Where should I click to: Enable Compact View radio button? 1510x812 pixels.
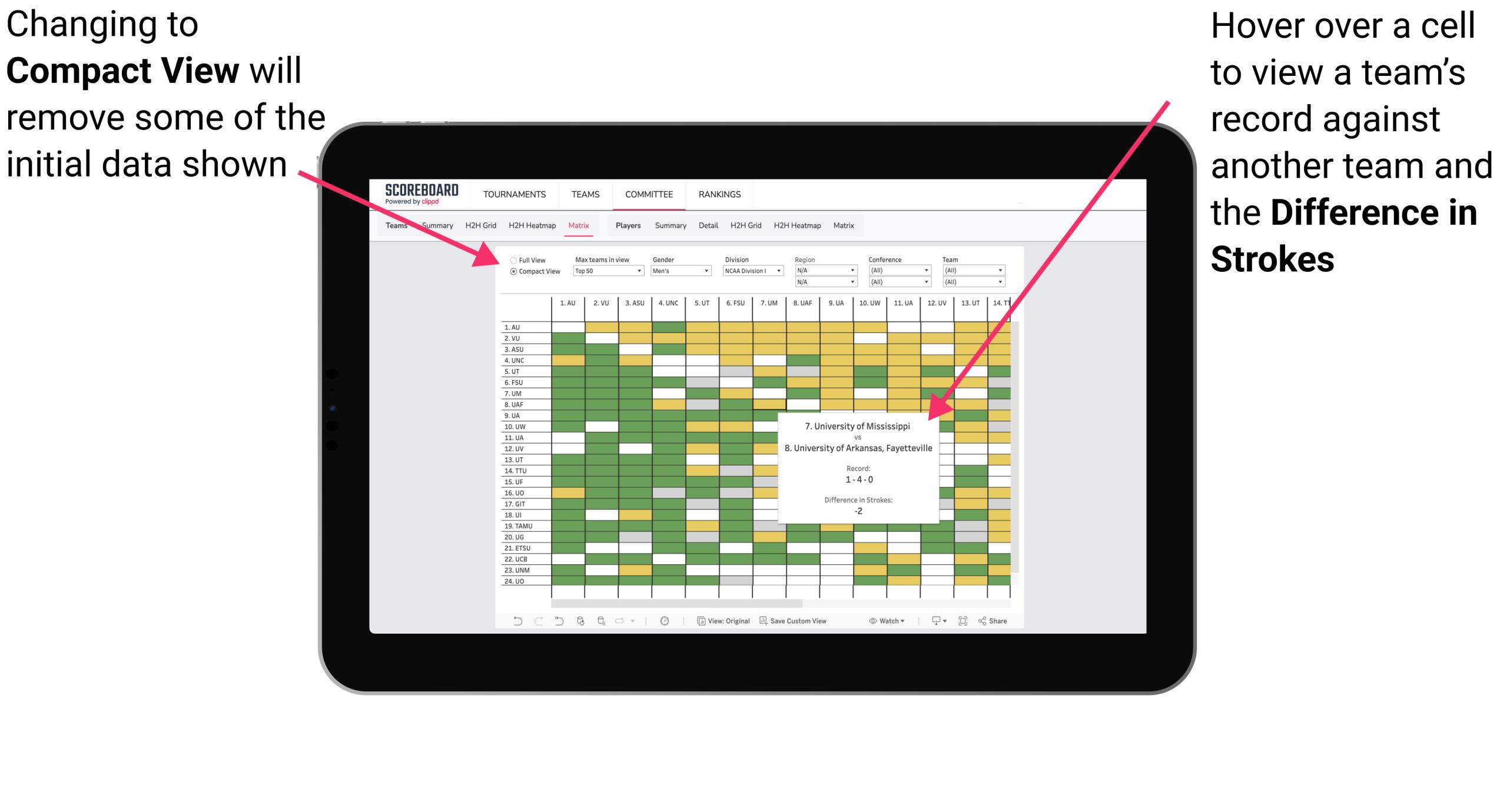509,275
